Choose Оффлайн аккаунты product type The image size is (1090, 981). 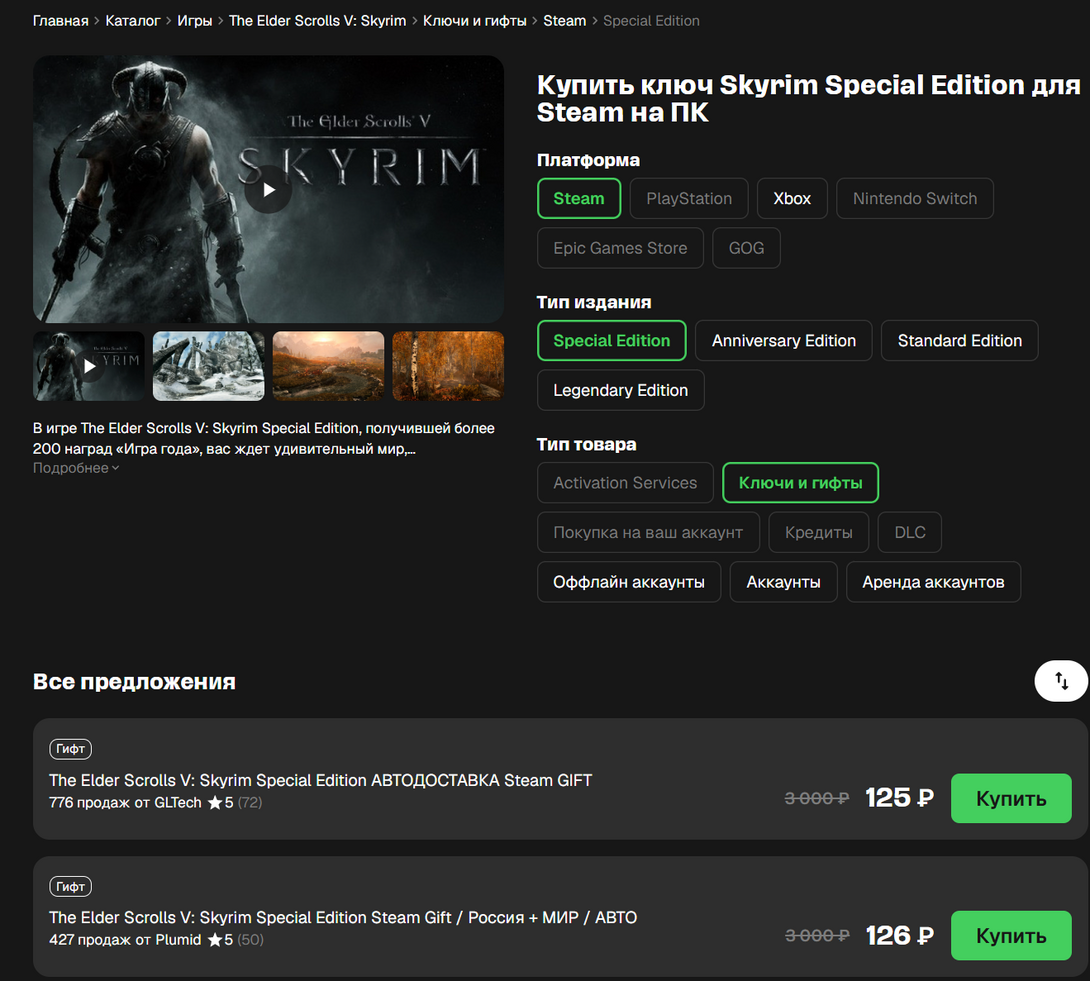(628, 582)
